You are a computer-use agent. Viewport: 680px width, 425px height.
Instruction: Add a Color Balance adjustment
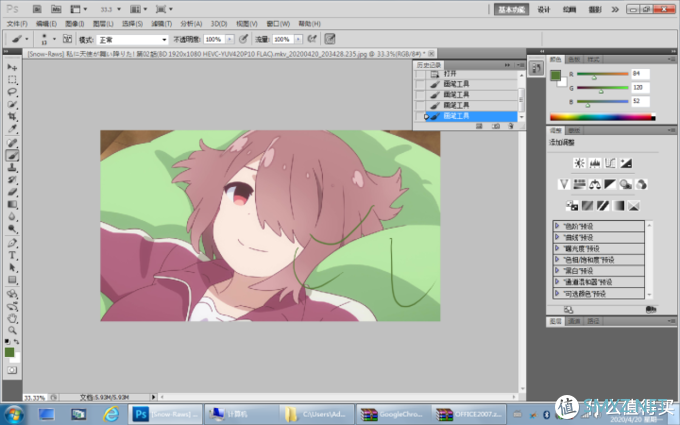pos(595,184)
